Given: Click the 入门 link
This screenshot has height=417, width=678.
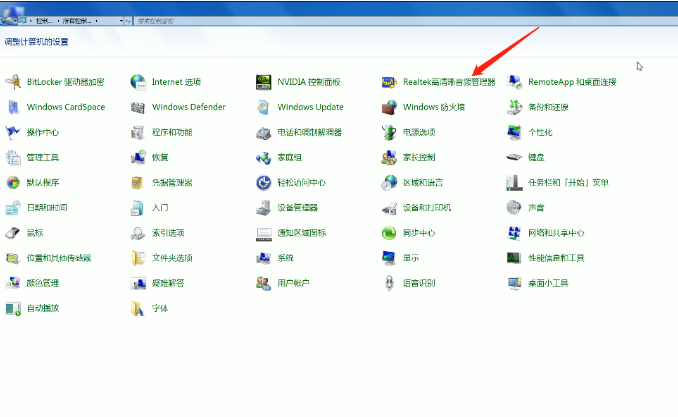Looking at the screenshot, I should (x=160, y=208).
